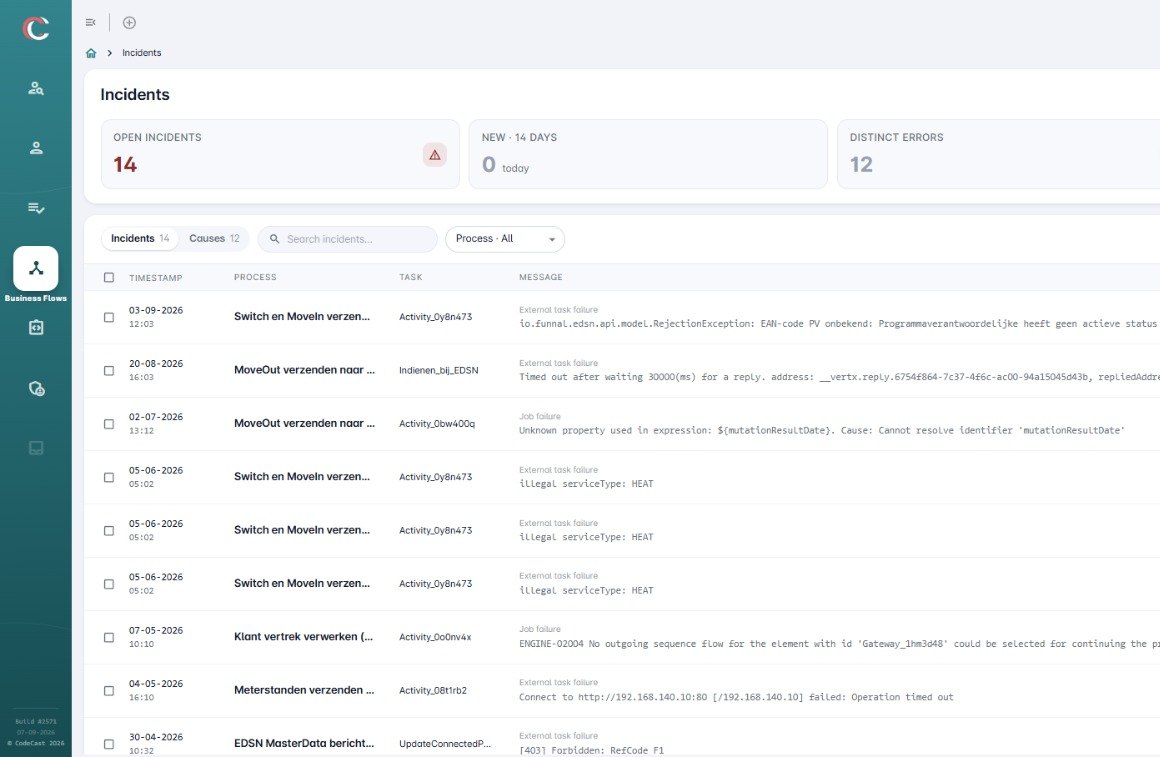Sort by MESSAGE column header
Screen dimensions: 1160x757
541,277
